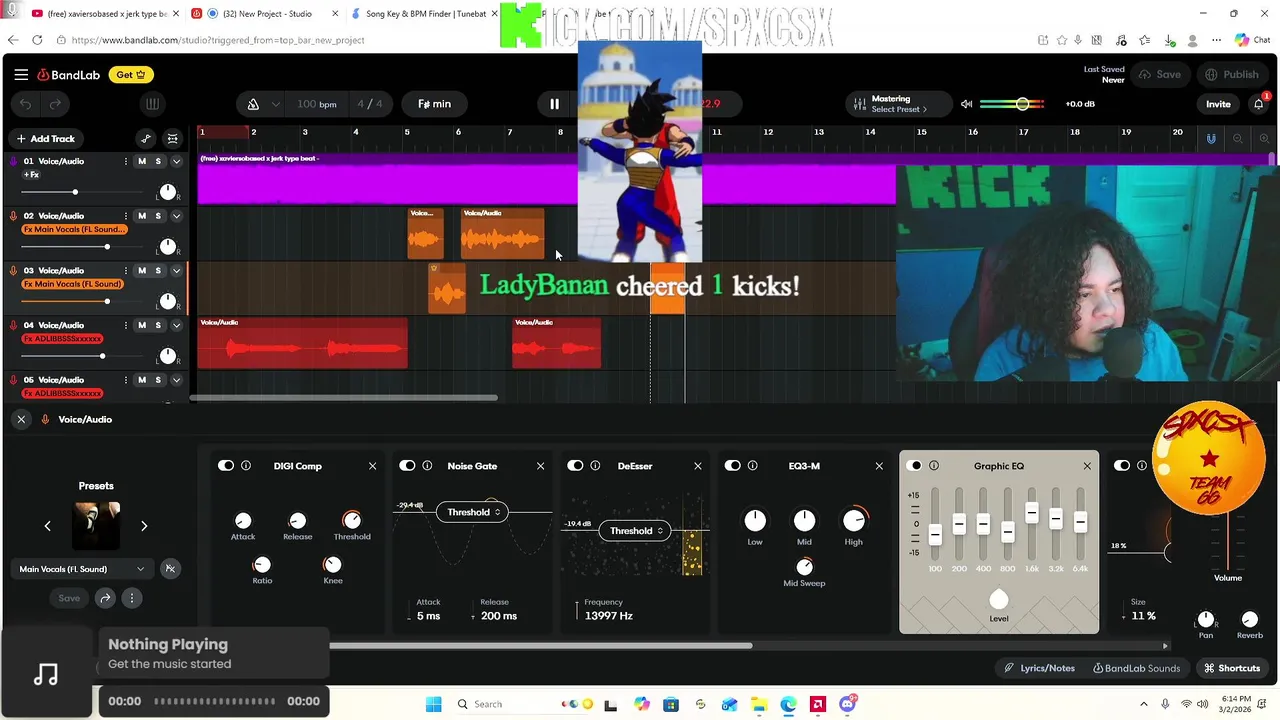Remove the EQ3-M effect
This screenshot has width=1280, height=720.
879,466
